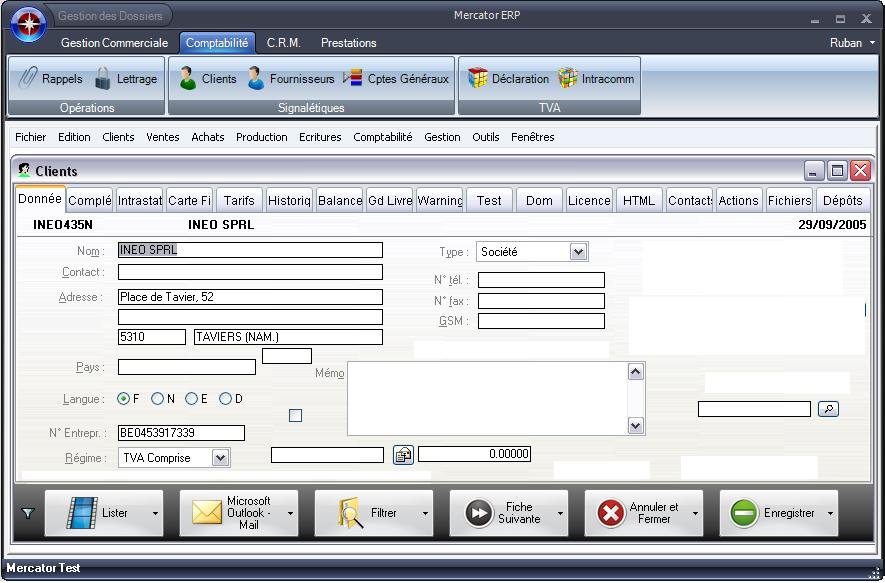Open Lettrage padlock tool
The height and width of the screenshot is (583, 885).
pyautogui.click(x=103, y=79)
